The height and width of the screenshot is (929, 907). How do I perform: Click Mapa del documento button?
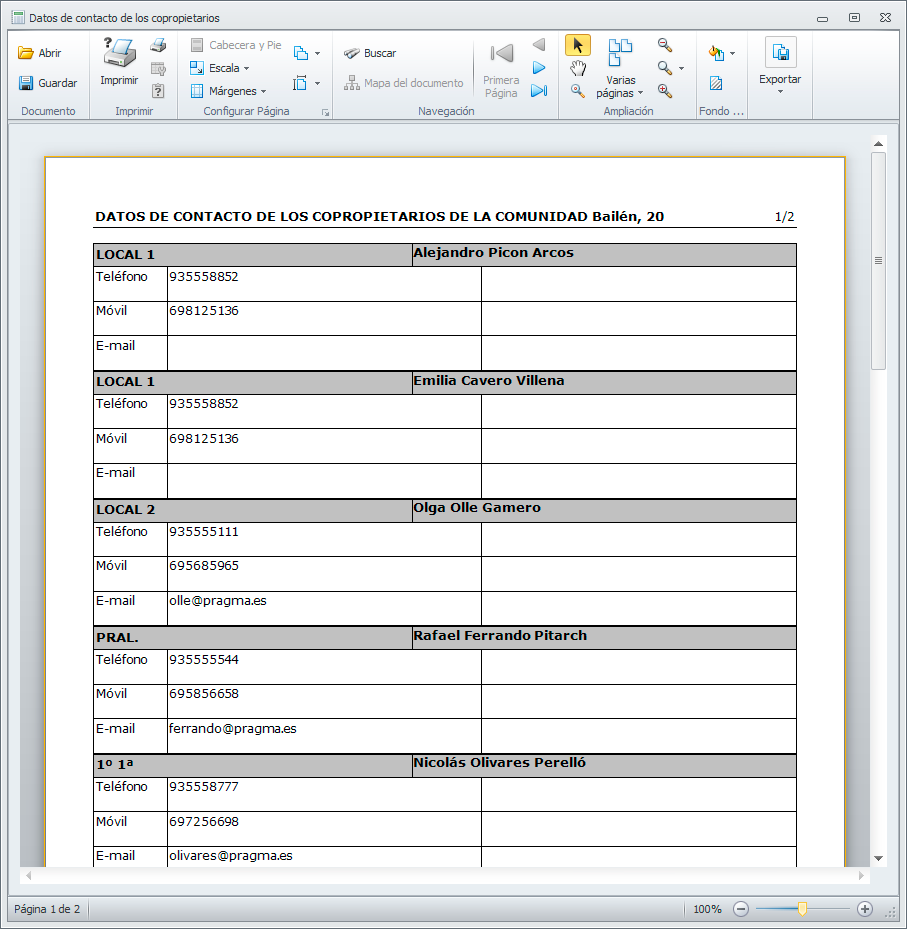coord(403,83)
